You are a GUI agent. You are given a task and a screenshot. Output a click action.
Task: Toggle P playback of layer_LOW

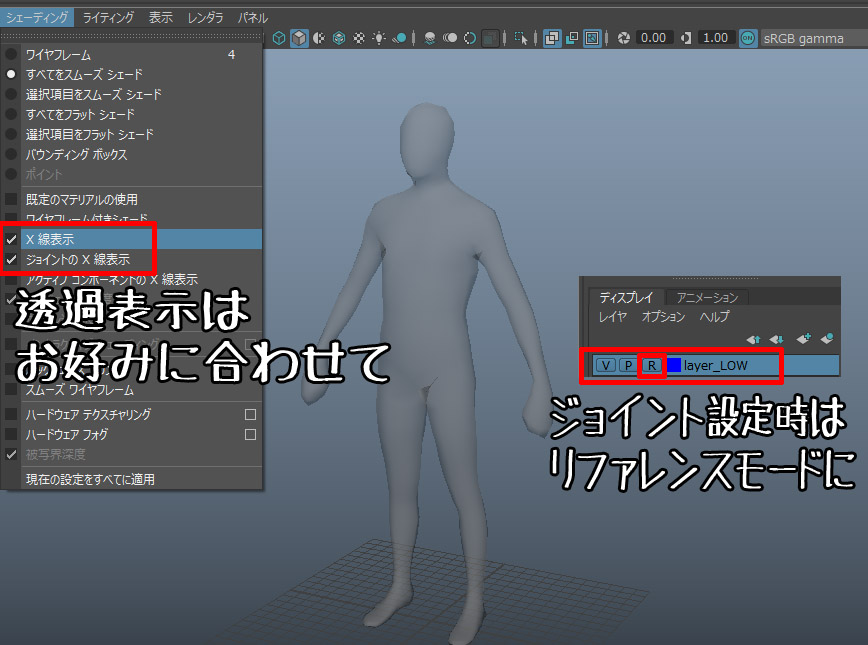[x=628, y=365]
